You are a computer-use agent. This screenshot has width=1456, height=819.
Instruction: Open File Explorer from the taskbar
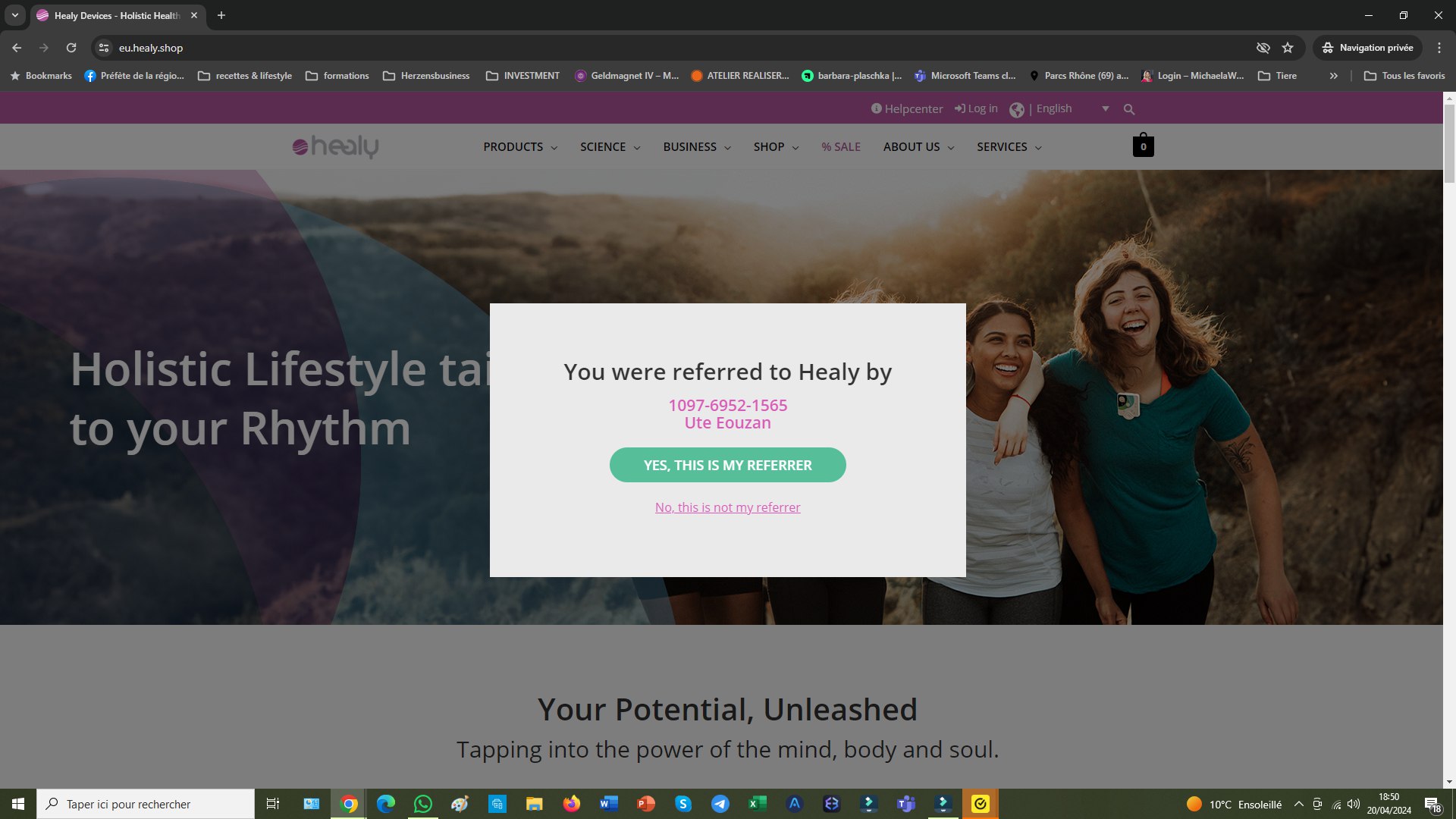(x=535, y=804)
